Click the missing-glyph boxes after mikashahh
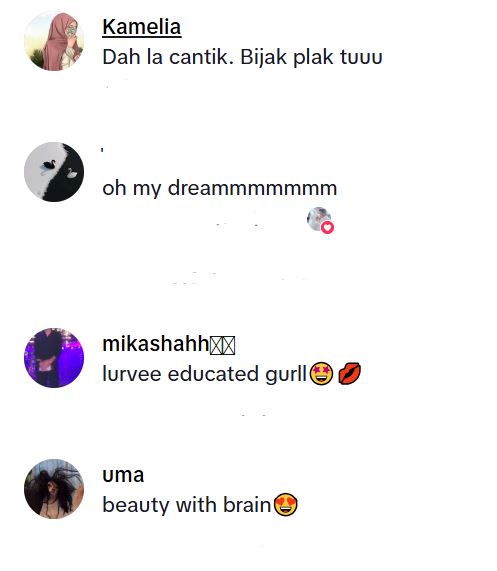This screenshot has width=497, height=571. tap(222, 345)
